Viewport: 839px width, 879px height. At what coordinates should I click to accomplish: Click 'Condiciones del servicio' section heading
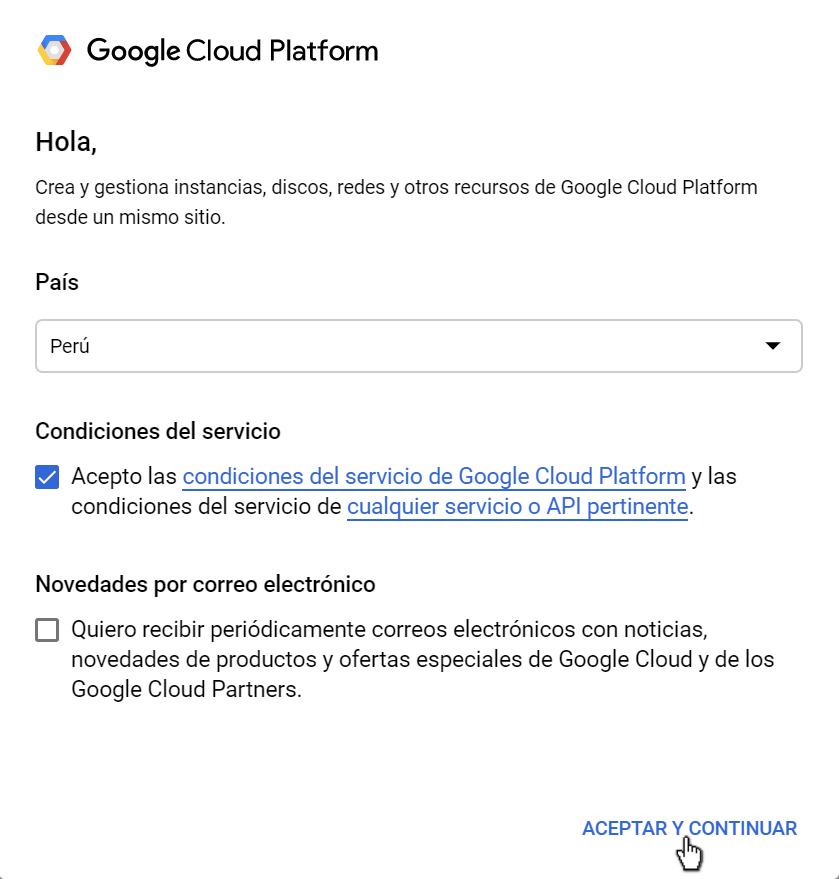pyautogui.click(x=158, y=432)
